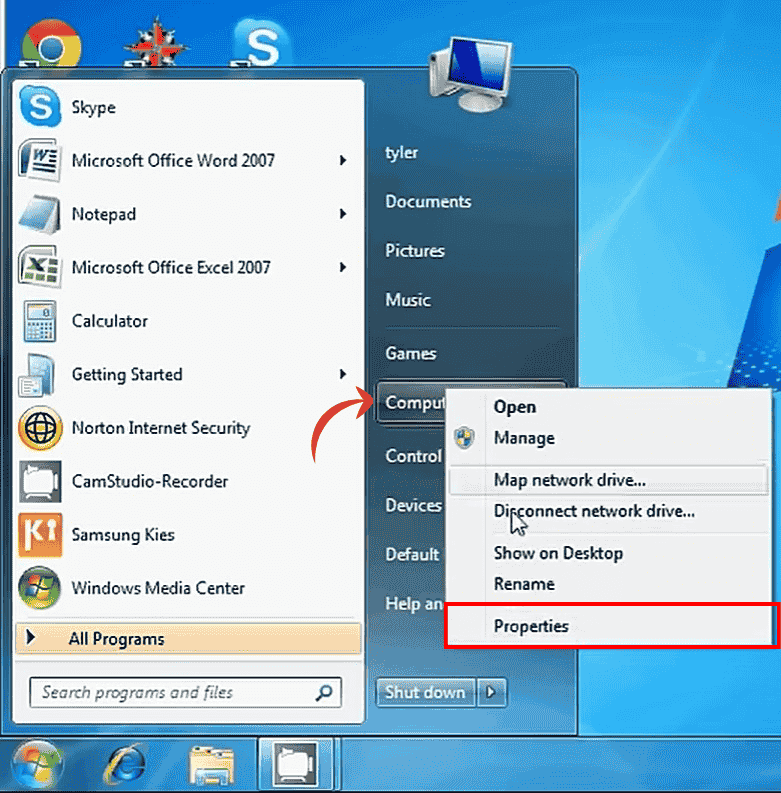Expand Getting Started submenu arrow

pyautogui.click(x=343, y=374)
